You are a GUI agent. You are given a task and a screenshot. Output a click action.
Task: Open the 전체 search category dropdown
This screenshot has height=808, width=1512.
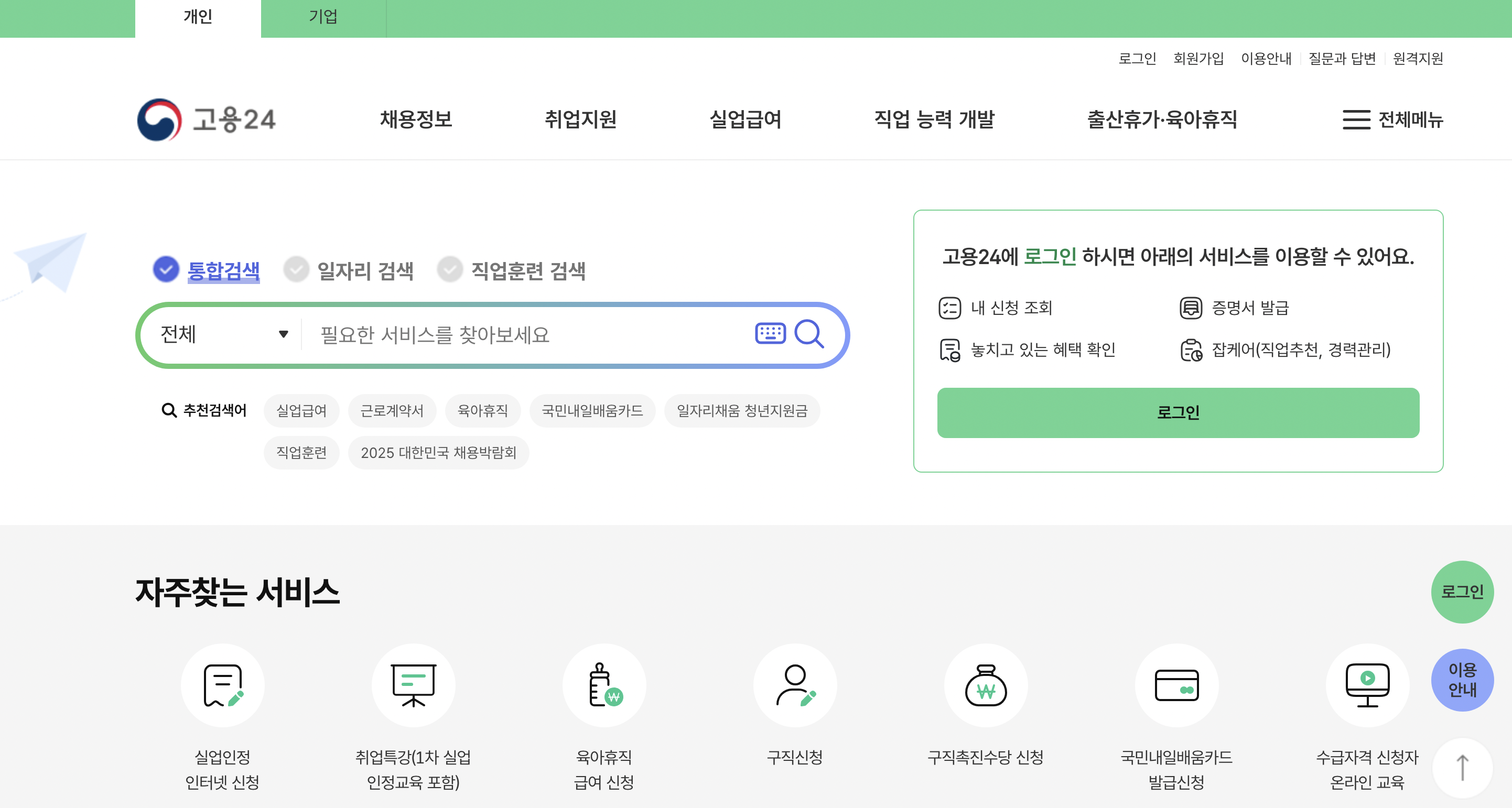(x=223, y=334)
